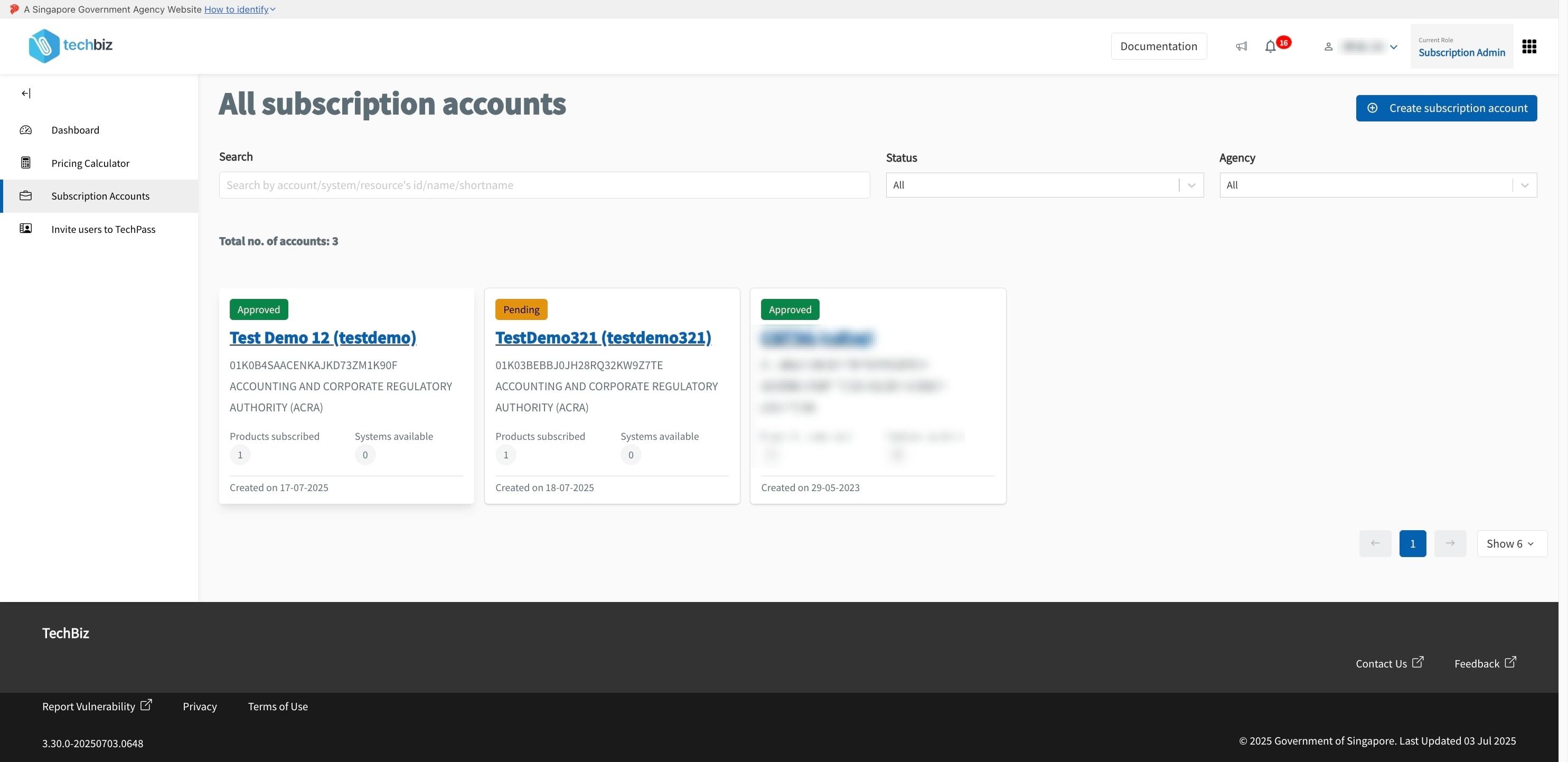Open Dashboard in the sidebar
The width and height of the screenshot is (1568, 762).
(75, 129)
